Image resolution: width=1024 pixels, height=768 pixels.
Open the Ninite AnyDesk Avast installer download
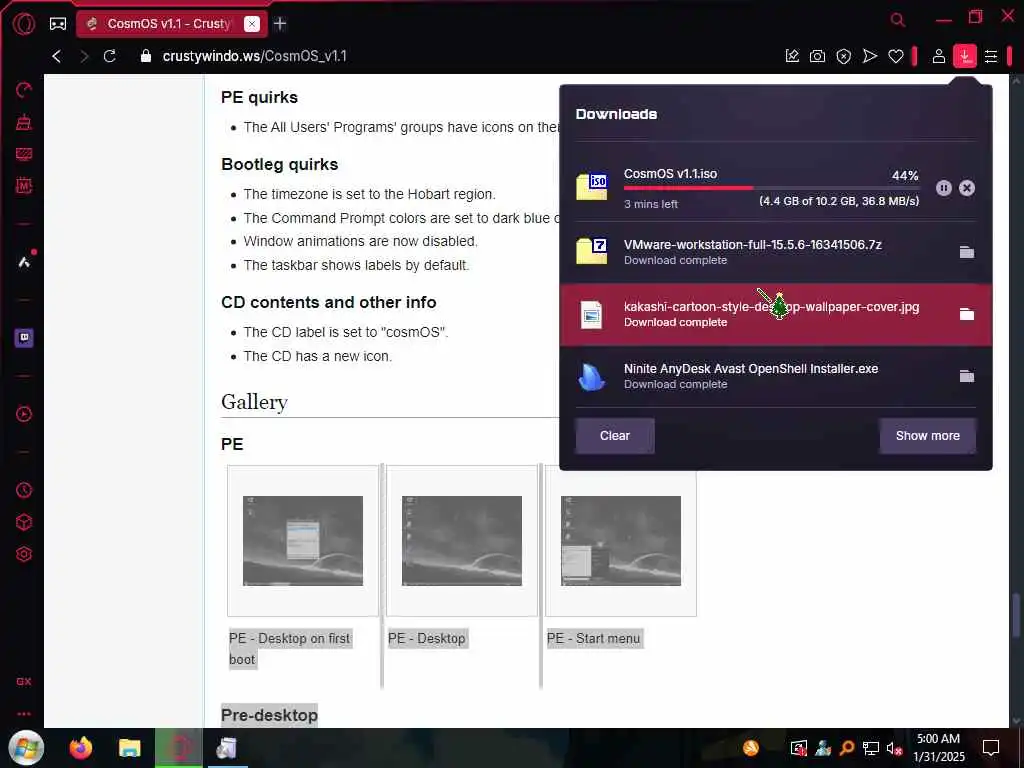(776, 376)
